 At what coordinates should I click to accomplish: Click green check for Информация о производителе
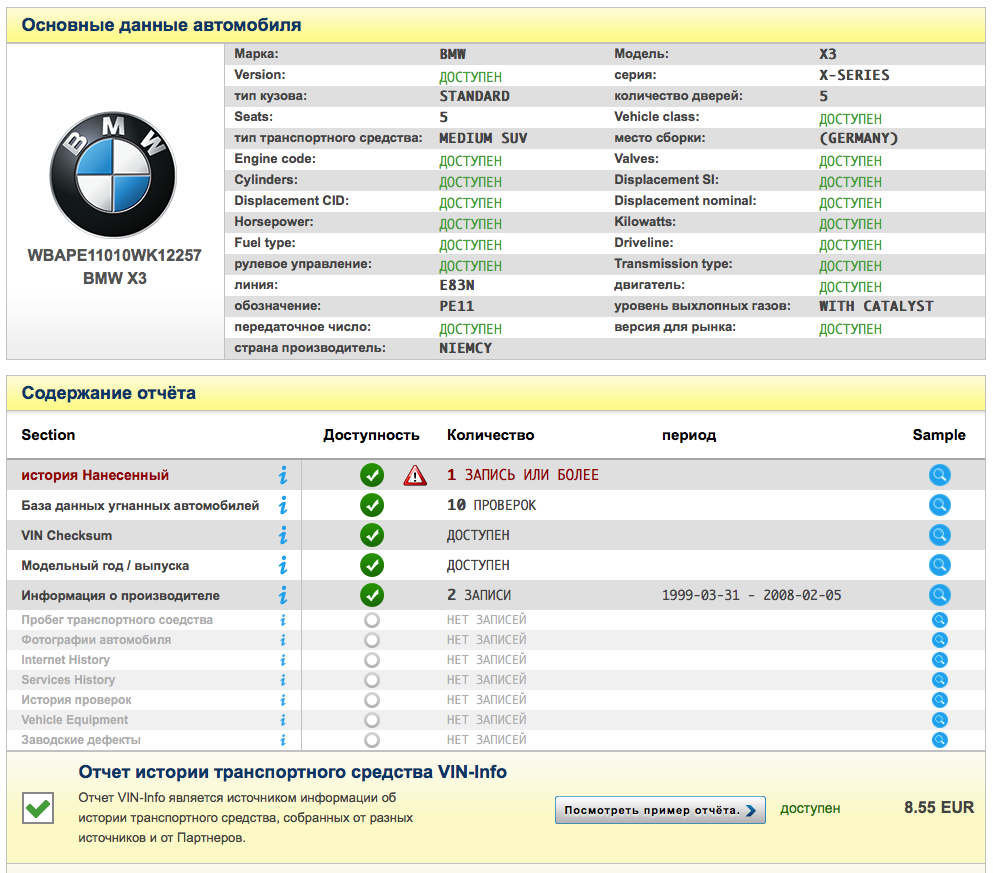pos(372,595)
